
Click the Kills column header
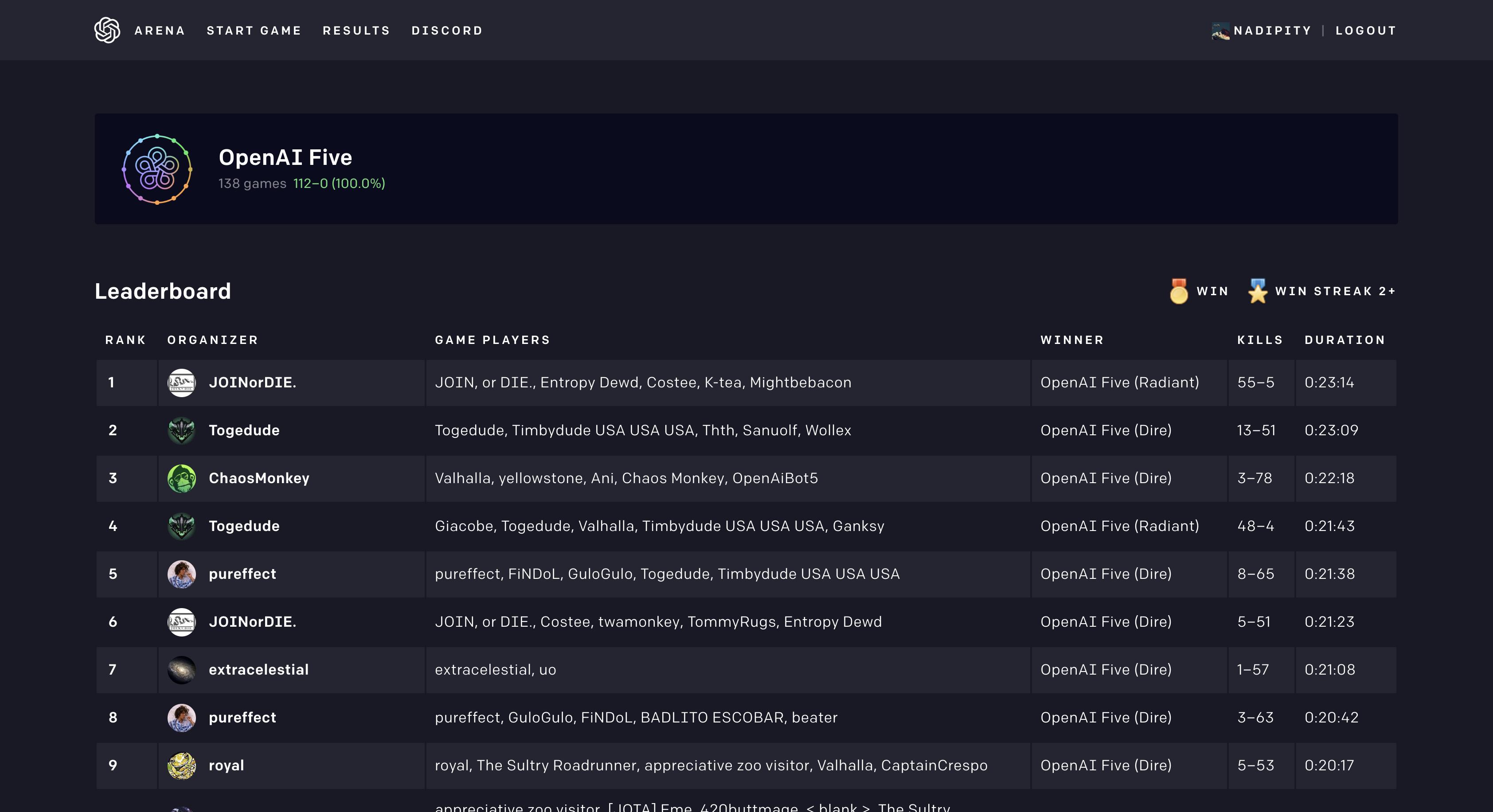point(1260,340)
